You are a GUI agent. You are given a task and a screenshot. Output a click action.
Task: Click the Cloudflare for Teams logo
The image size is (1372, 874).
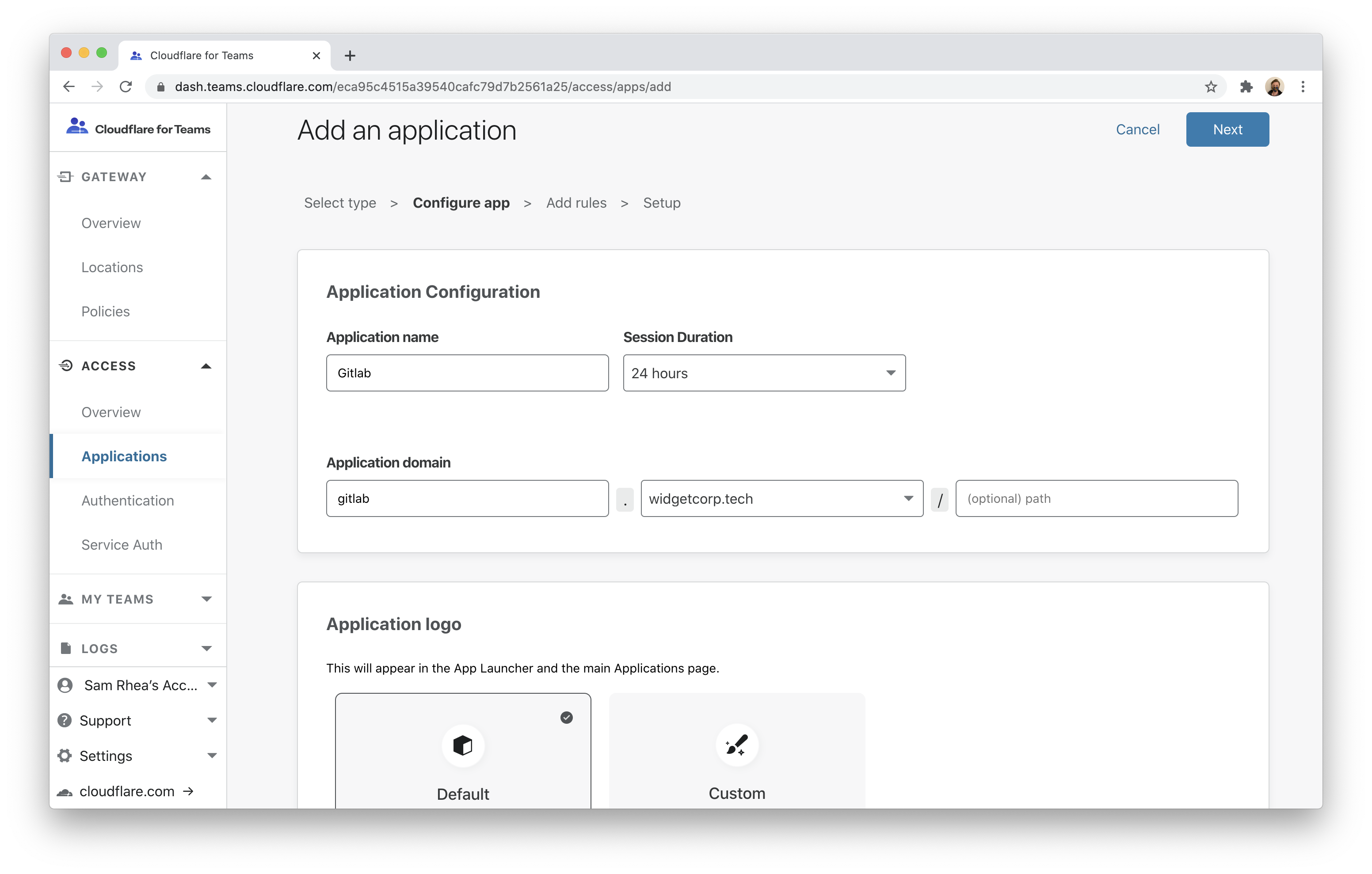tap(76, 126)
